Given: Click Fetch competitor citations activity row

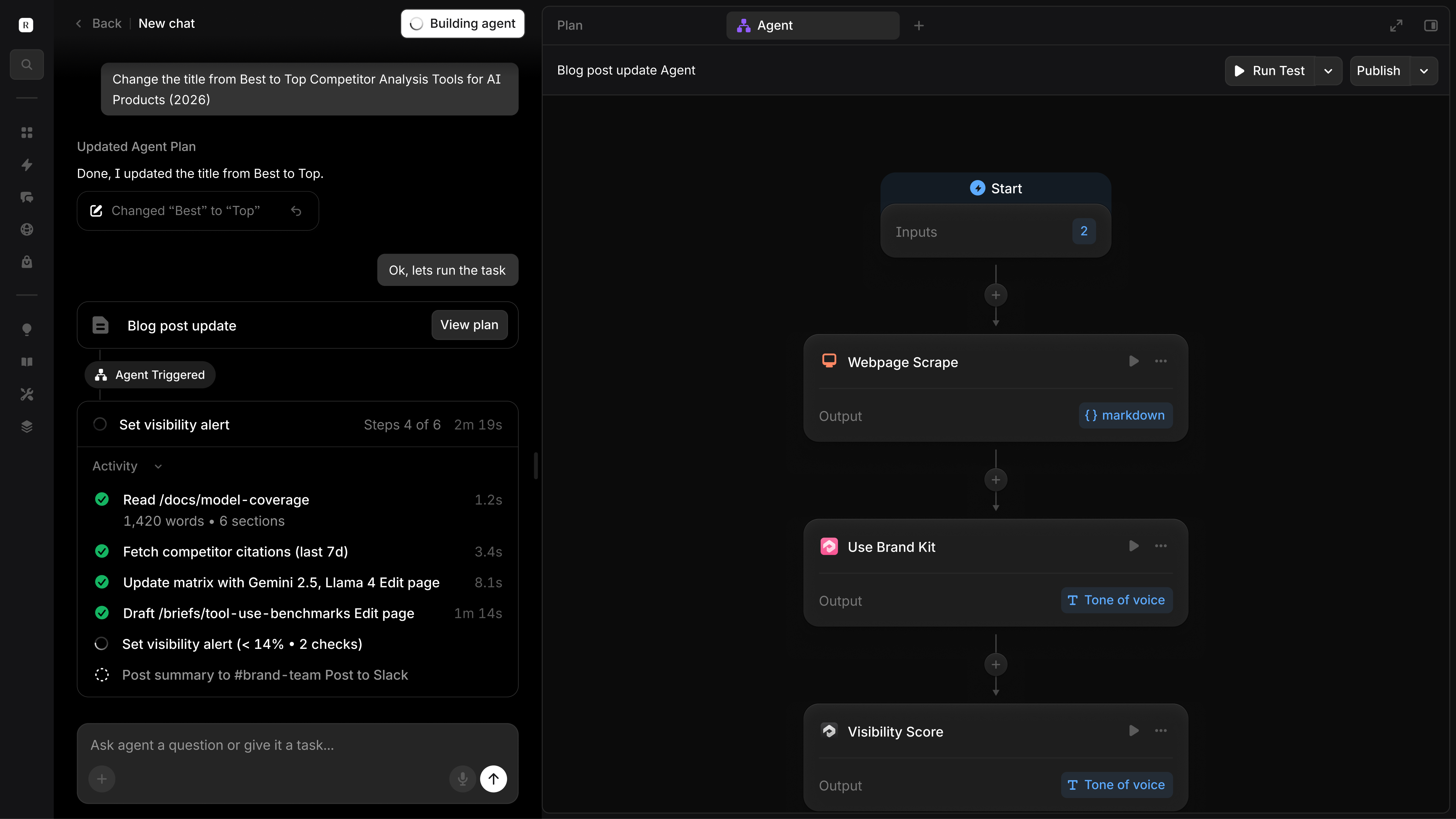Looking at the screenshot, I should pos(298,552).
